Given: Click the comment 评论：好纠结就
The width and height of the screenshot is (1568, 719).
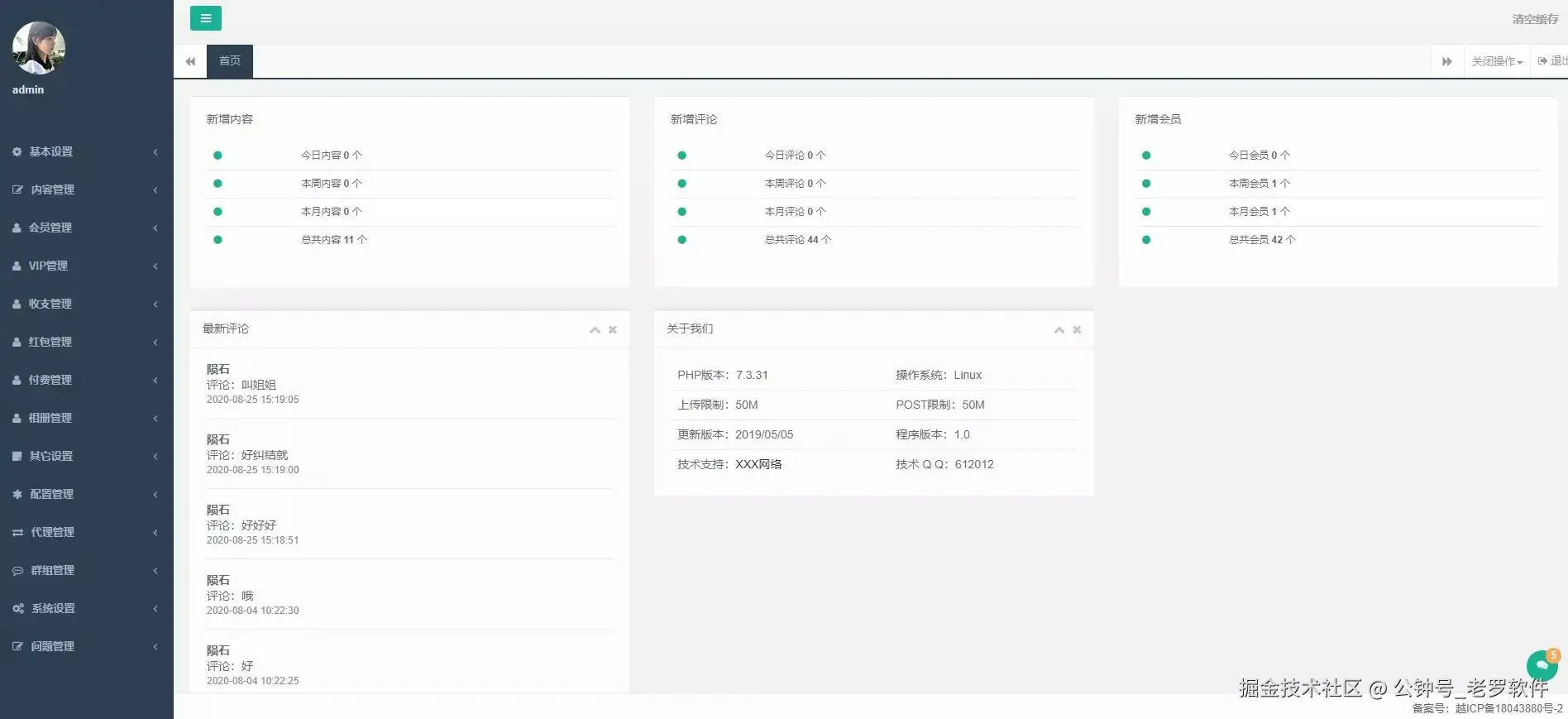Looking at the screenshot, I should click(x=247, y=456).
